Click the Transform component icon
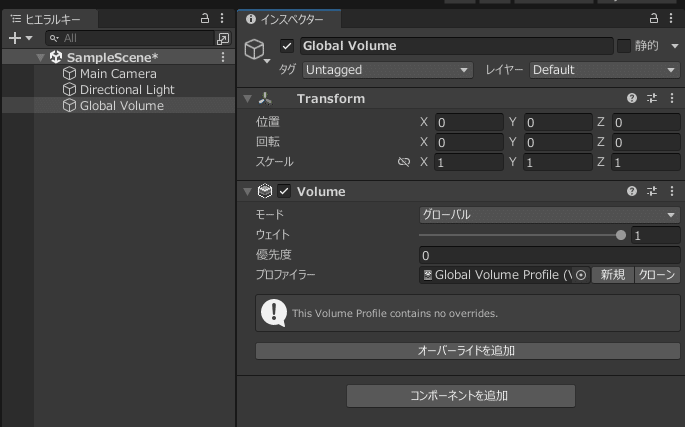685x427 pixels. (265, 99)
